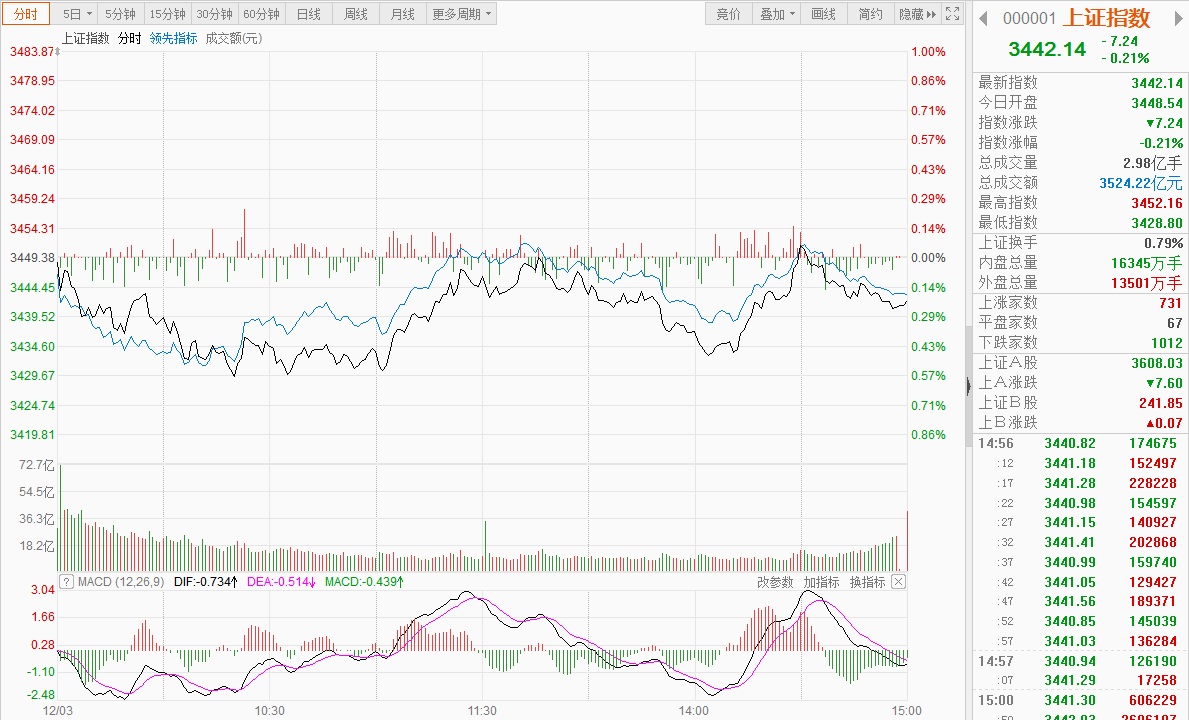This screenshot has height=720, width=1189.
Task: Go to next stock with right arrow
Action: click(x=1179, y=18)
